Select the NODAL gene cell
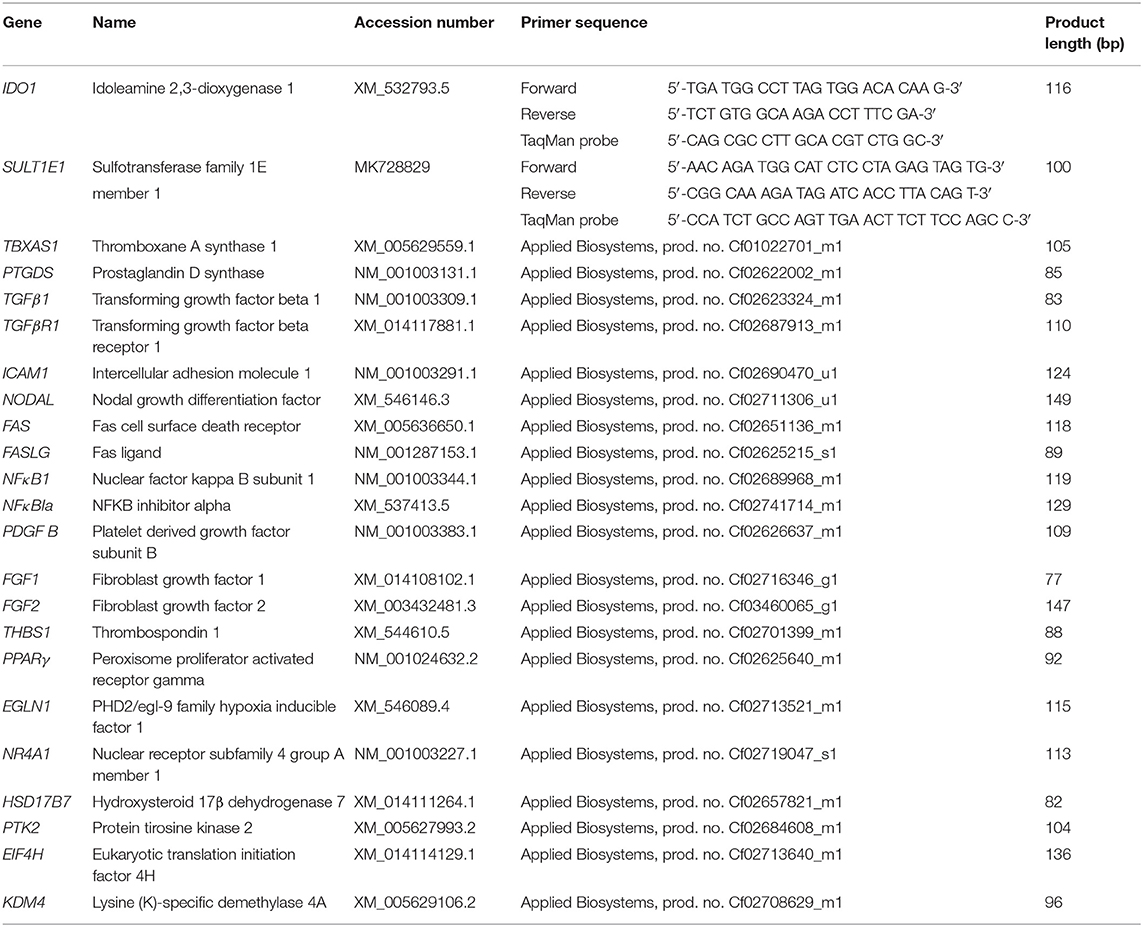 coord(28,399)
